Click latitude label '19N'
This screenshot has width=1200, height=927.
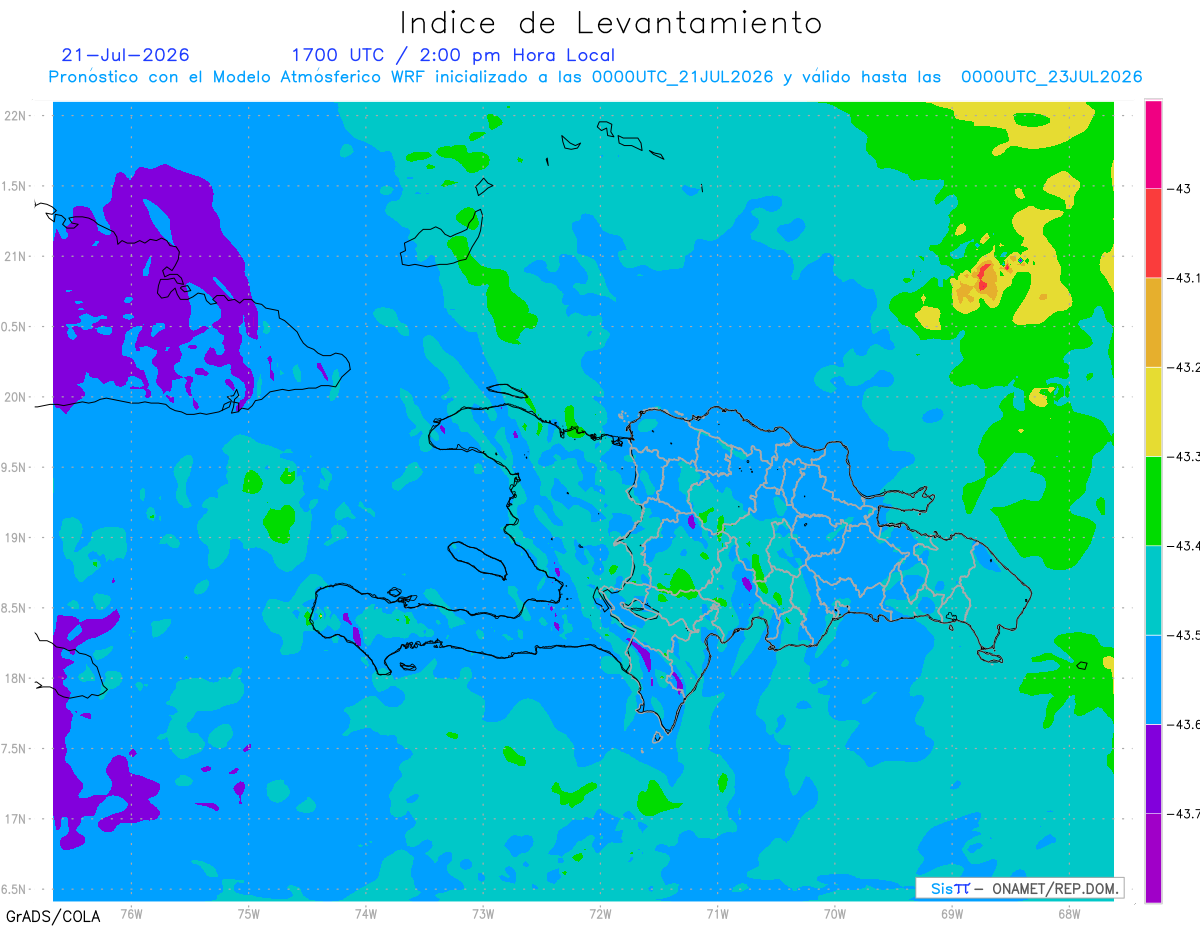pyautogui.click(x=16, y=538)
